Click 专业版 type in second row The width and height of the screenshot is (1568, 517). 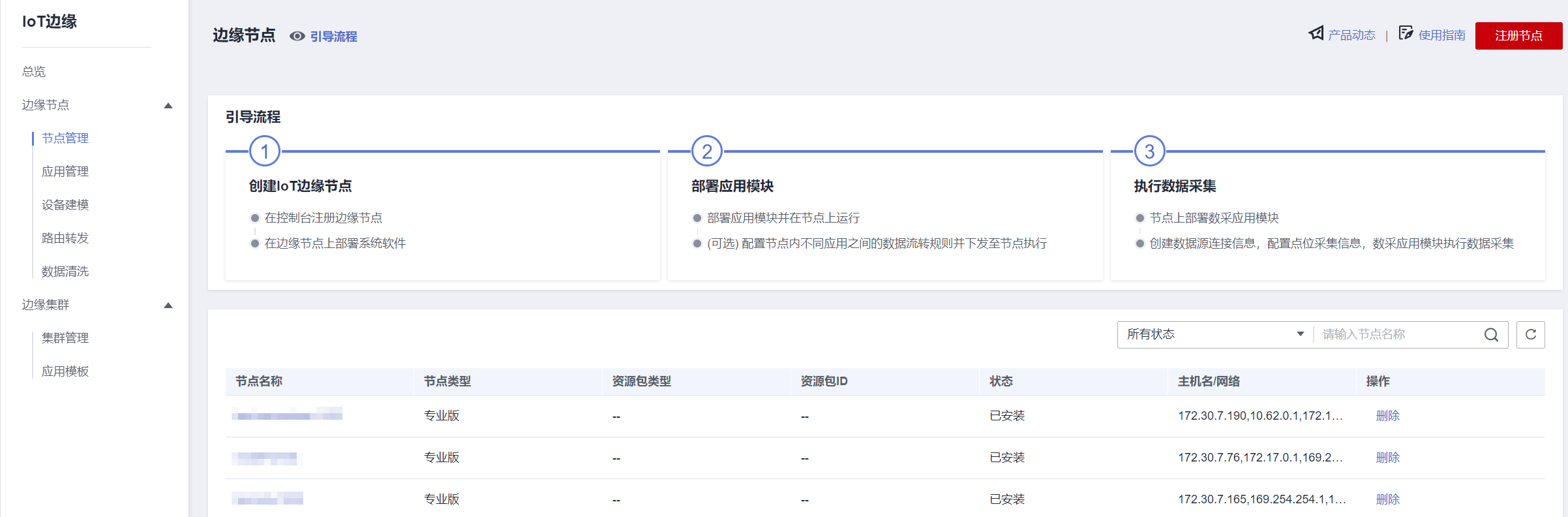(442, 458)
